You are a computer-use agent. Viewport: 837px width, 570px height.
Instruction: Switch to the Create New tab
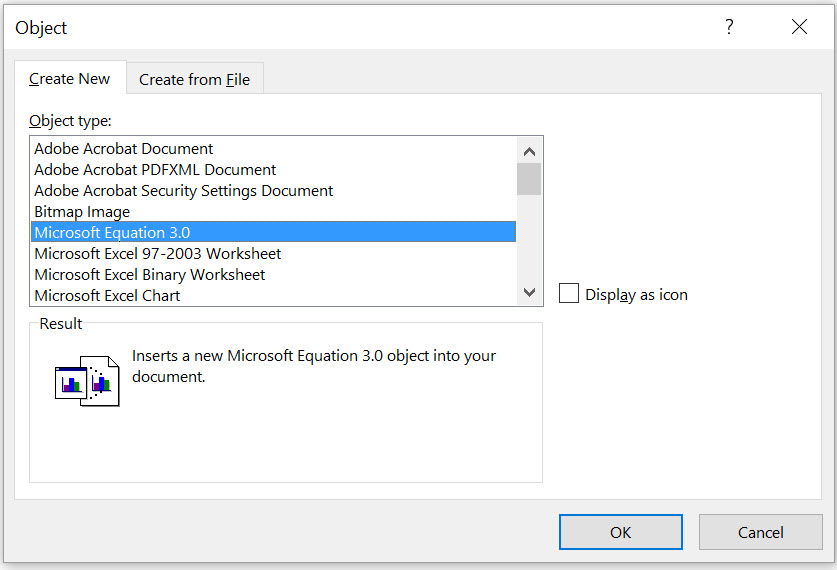(x=69, y=78)
